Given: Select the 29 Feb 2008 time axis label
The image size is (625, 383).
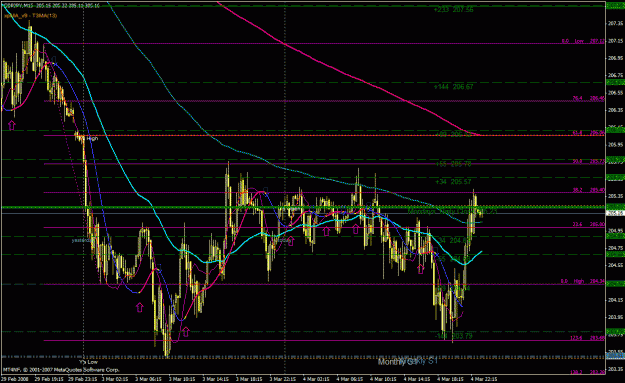Looking at the screenshot, I should click(15, 379).
